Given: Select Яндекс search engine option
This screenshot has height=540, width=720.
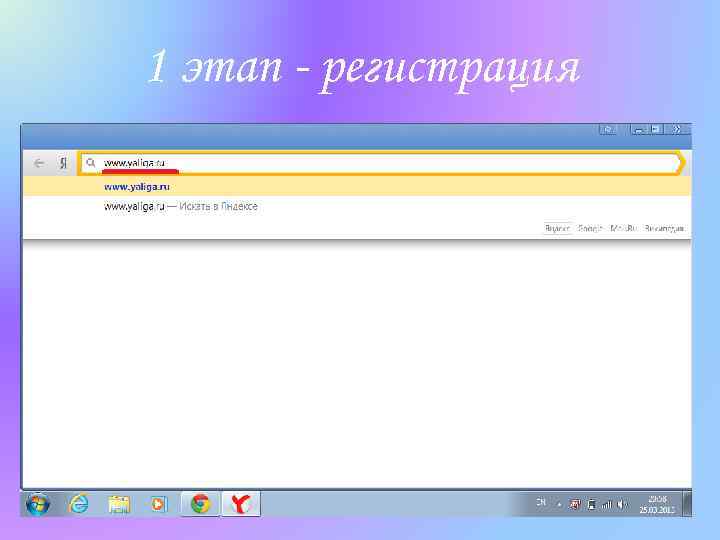Looking at the screenshot, I should pyautogui.click(x=557, y=228).
